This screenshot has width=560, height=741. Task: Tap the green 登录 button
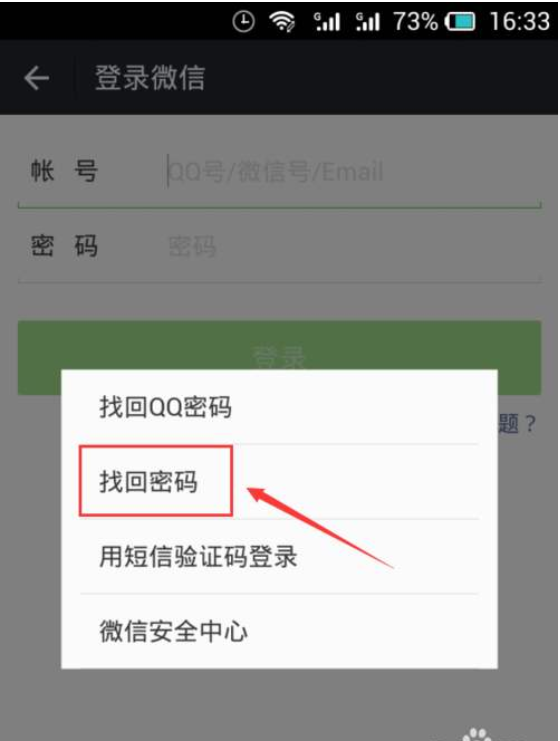pos(279,345)
